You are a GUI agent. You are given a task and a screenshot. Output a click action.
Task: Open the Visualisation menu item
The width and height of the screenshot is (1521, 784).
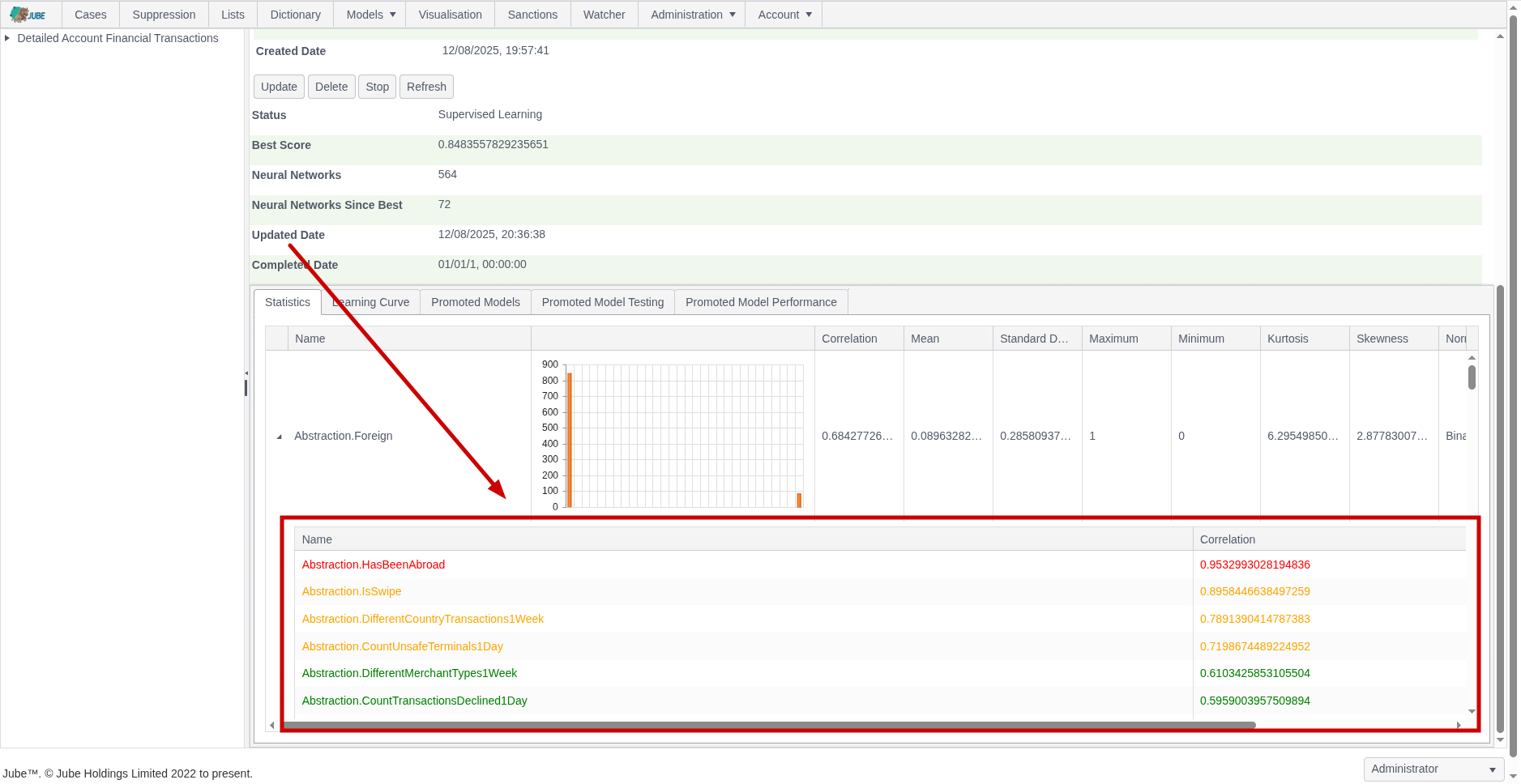point(450,15)
